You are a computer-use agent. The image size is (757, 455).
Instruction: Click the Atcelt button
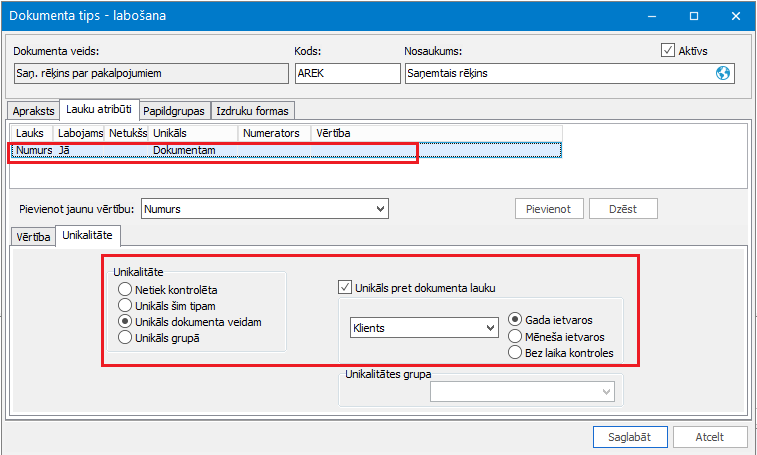[x=710, y=437]
